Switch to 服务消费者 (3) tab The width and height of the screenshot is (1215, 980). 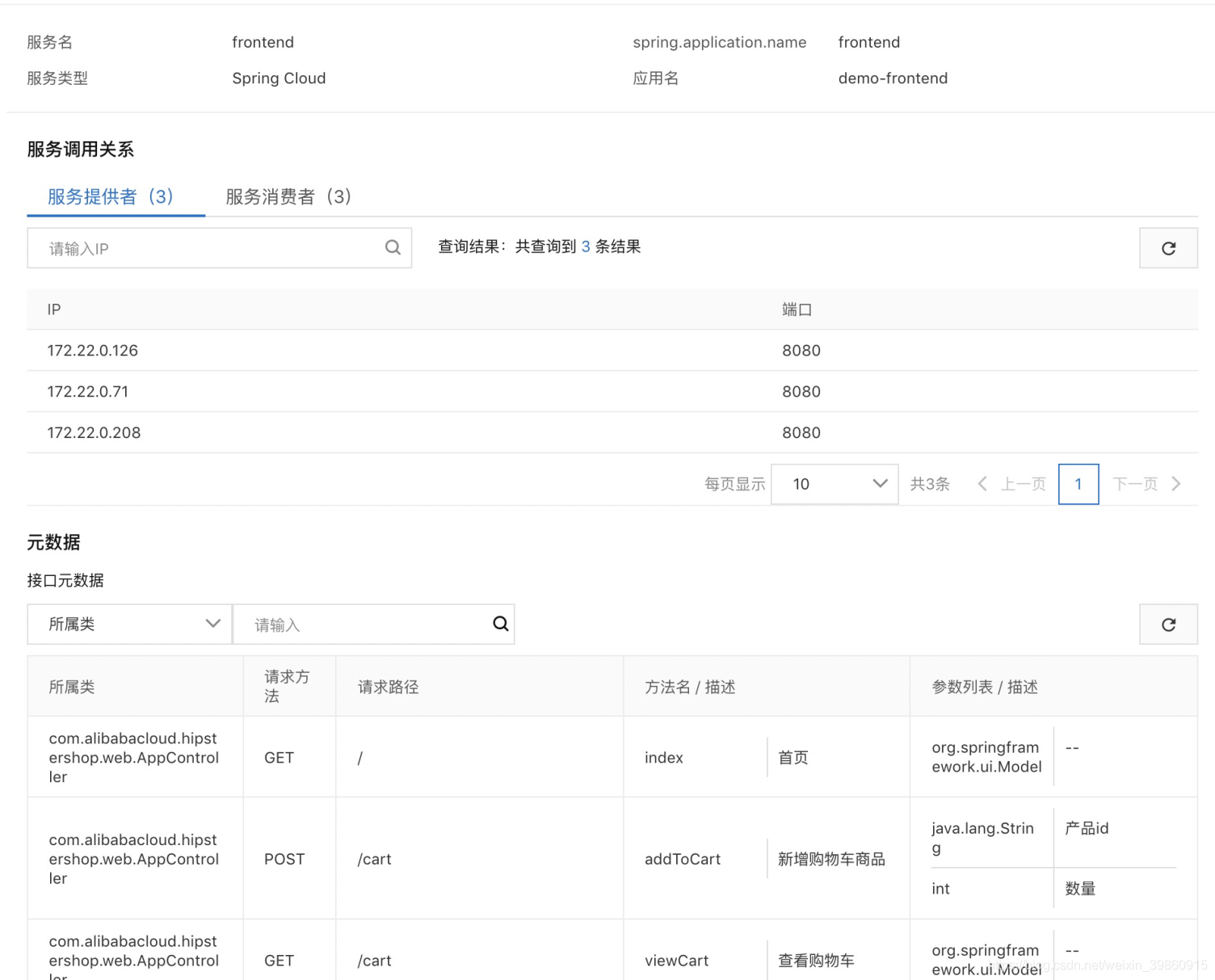coord(288,197)
